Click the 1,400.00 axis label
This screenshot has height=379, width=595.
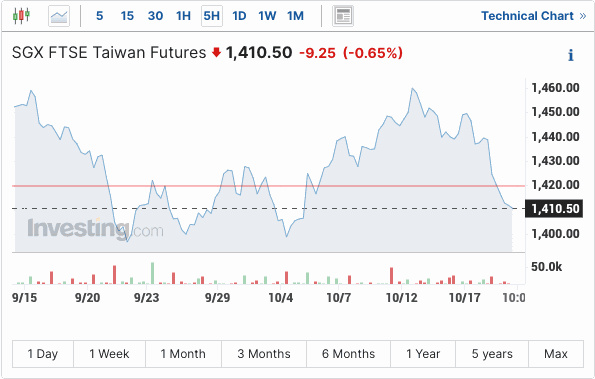click(x=555, y=233)
